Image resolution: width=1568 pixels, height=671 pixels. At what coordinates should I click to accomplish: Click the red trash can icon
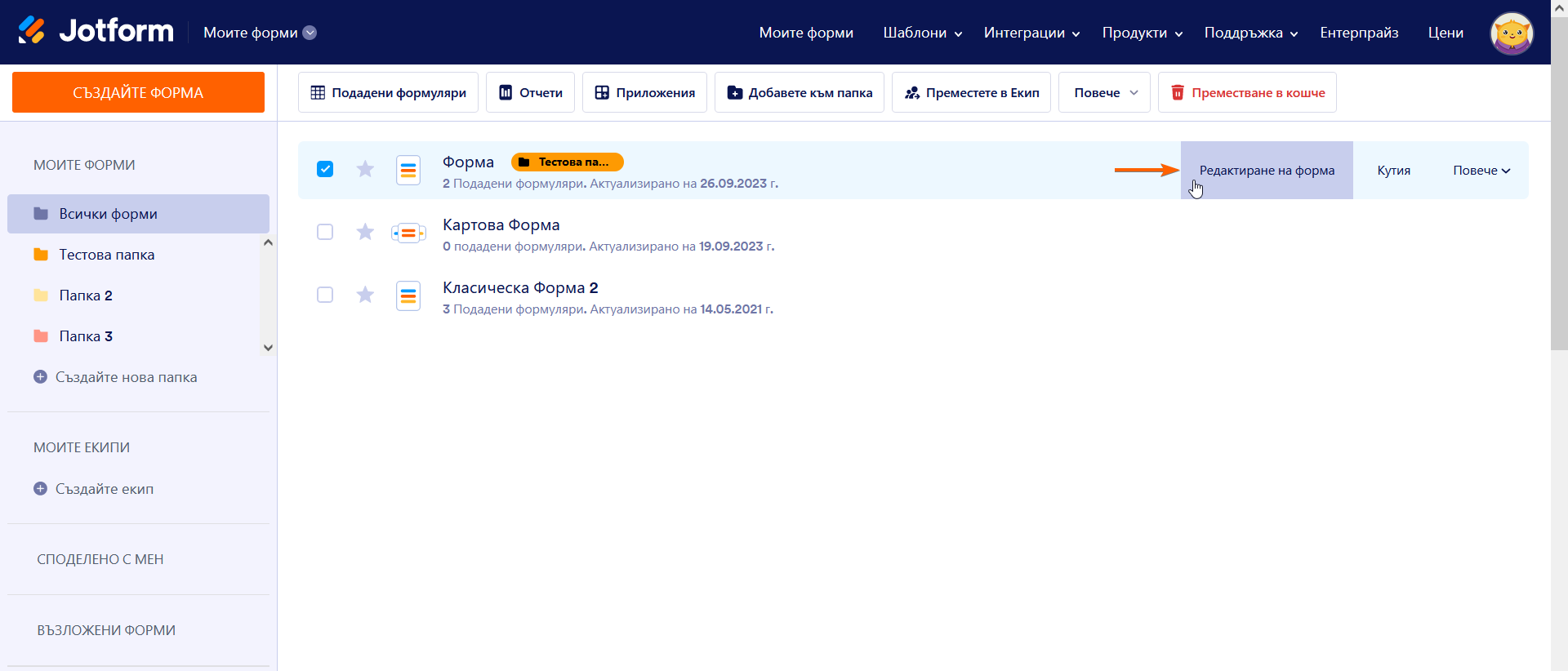click(1178, 93)
